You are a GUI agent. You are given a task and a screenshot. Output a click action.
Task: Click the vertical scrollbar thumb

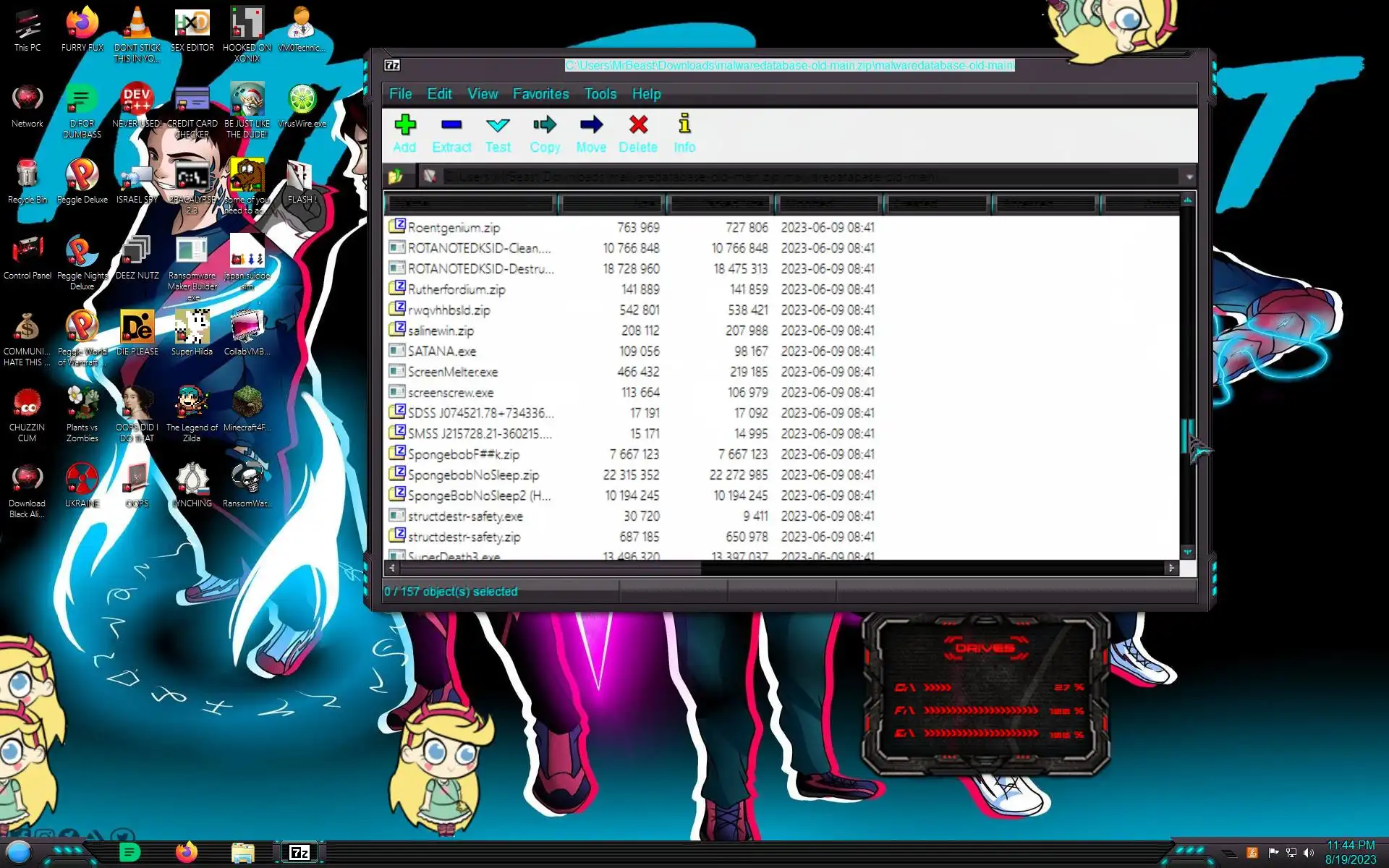click(x=1186, y=435)
